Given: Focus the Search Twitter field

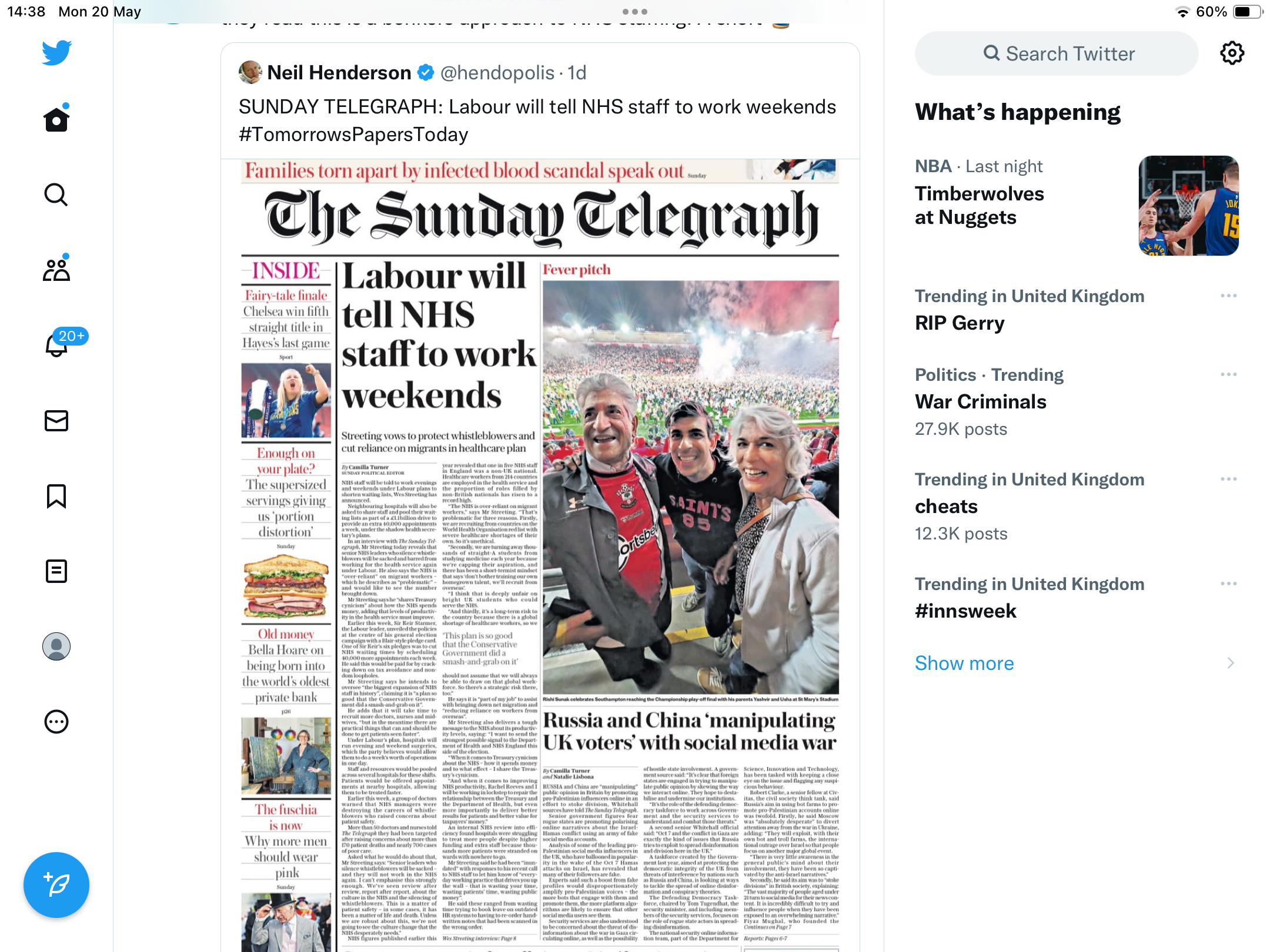Looking at the screenshot, I should [x=1057, y=53].
